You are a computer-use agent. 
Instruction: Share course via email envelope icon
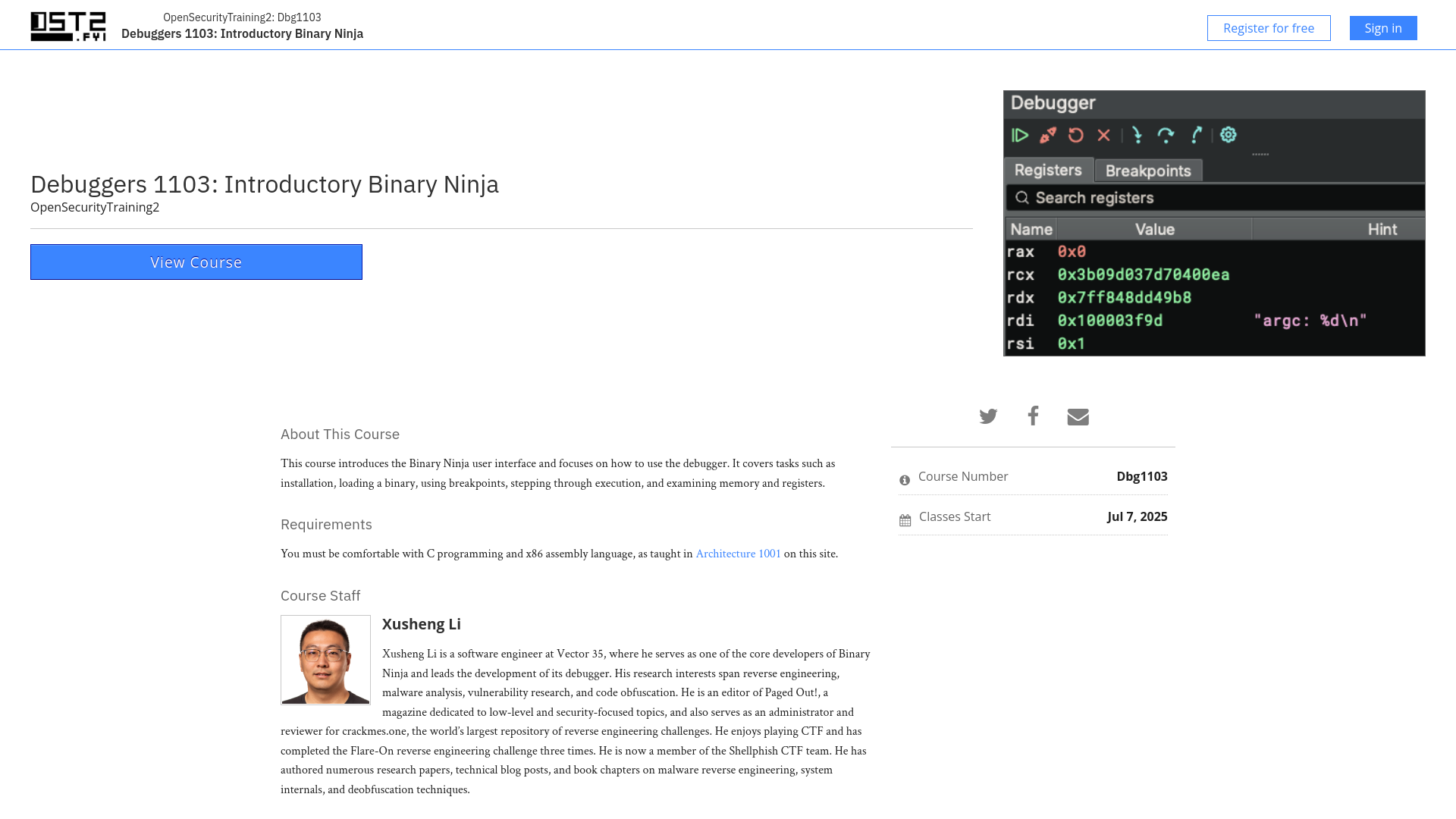(1078, 416)
